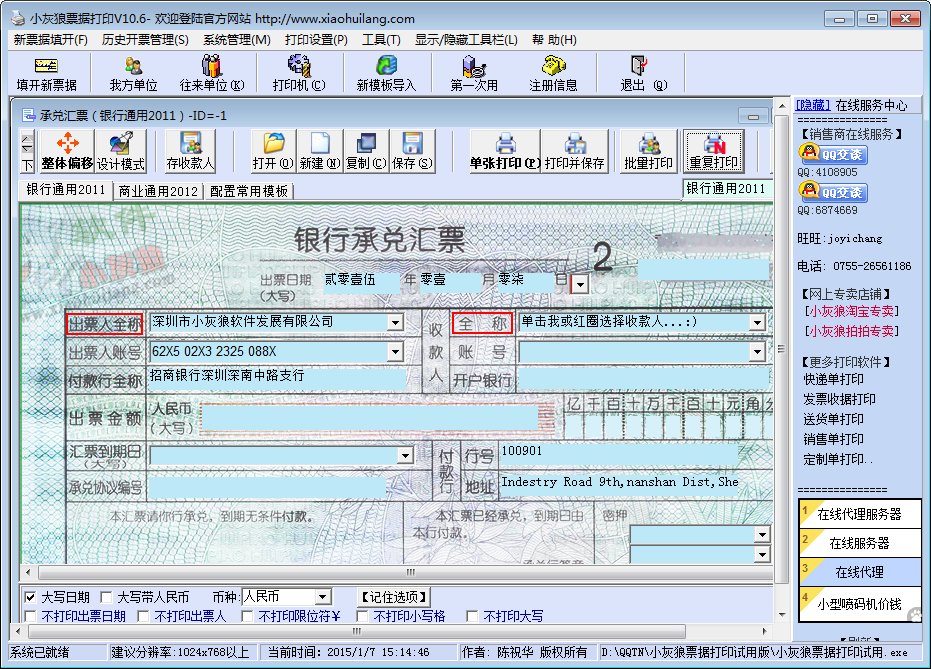Open the 出票人全称 dropdown list
931x669 pixels.
tap(395, 322)
